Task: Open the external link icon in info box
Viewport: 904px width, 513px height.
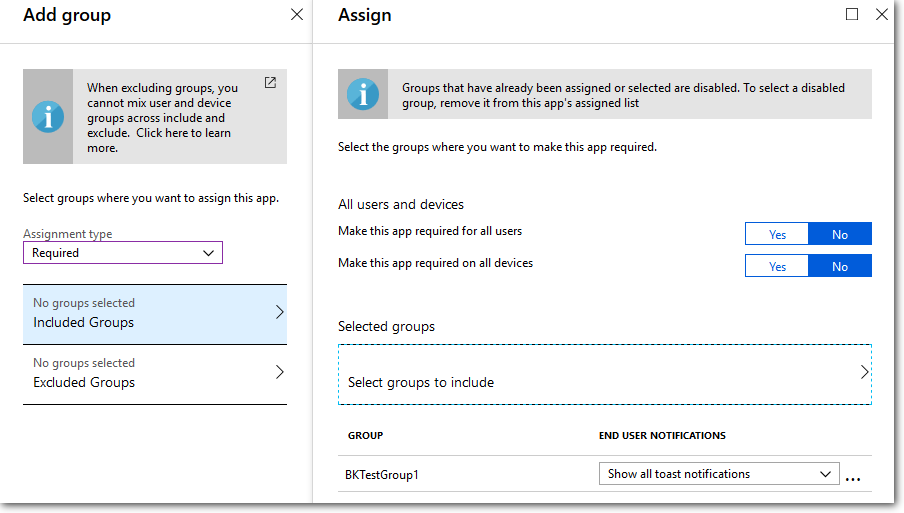Action: click(270, 83)
